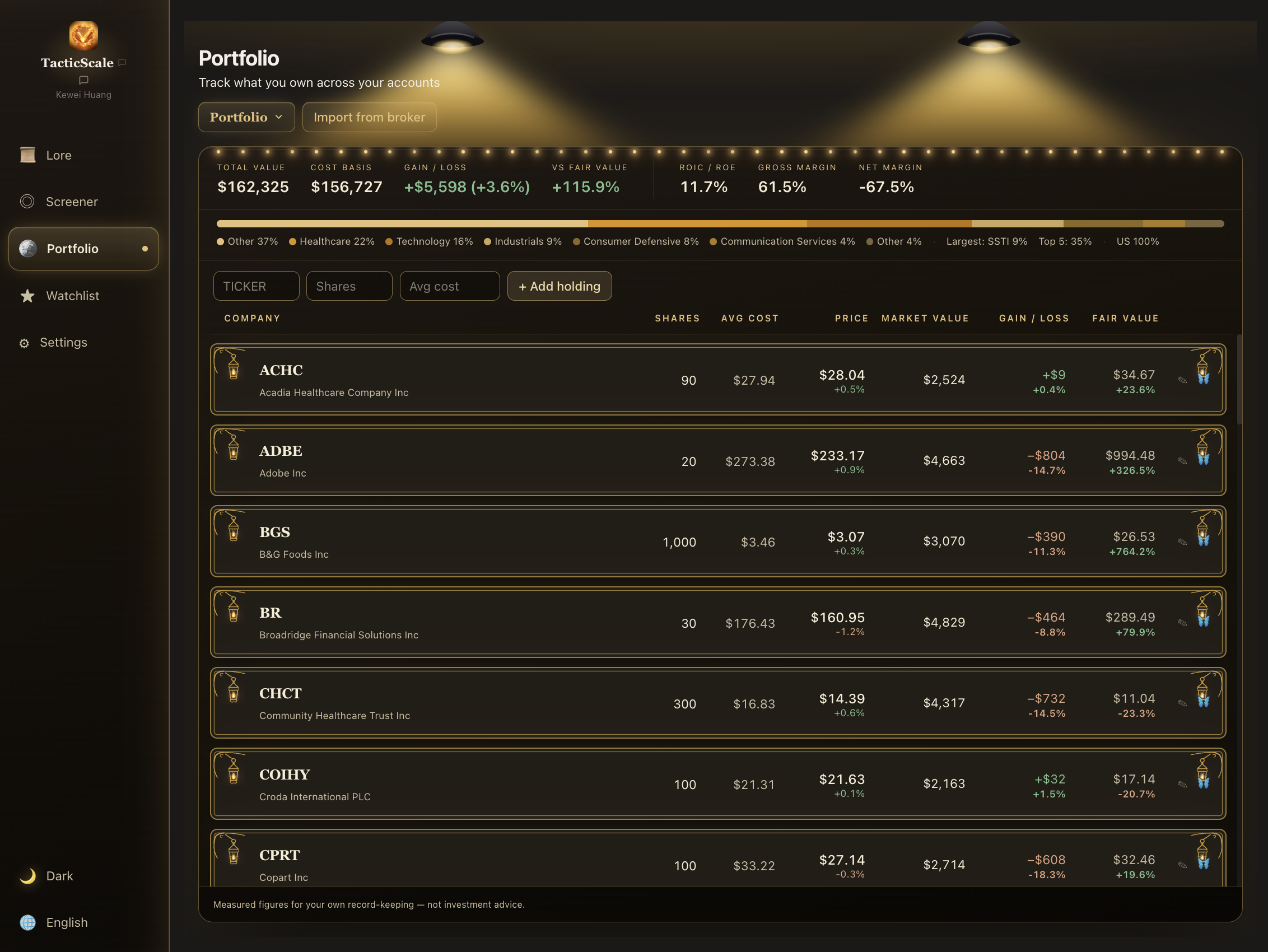Screen dimensions: 1268x952
Task: Click the Healthcare 22% allocation legend
Action: 332,241
